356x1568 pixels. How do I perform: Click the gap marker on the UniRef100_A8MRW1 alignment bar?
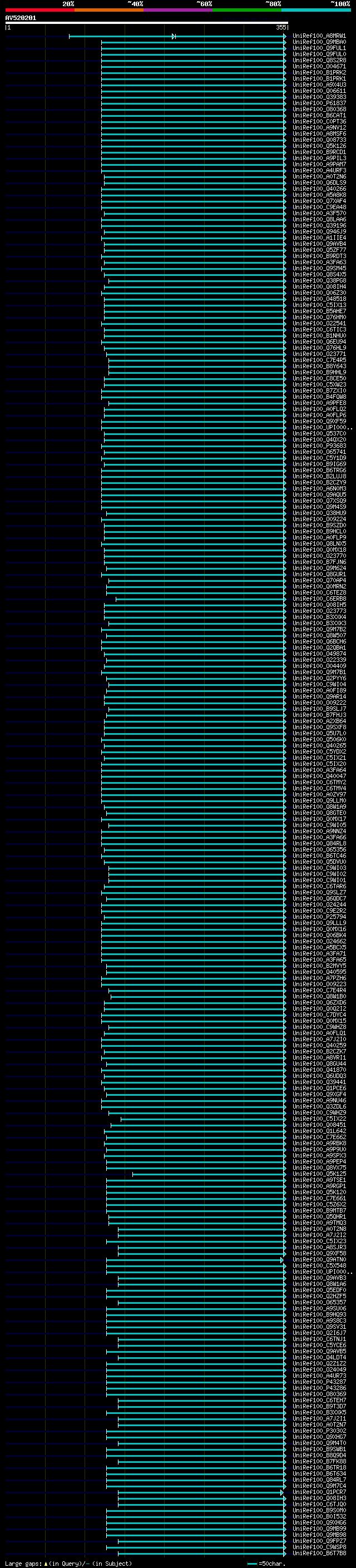(x=174, y=37)
